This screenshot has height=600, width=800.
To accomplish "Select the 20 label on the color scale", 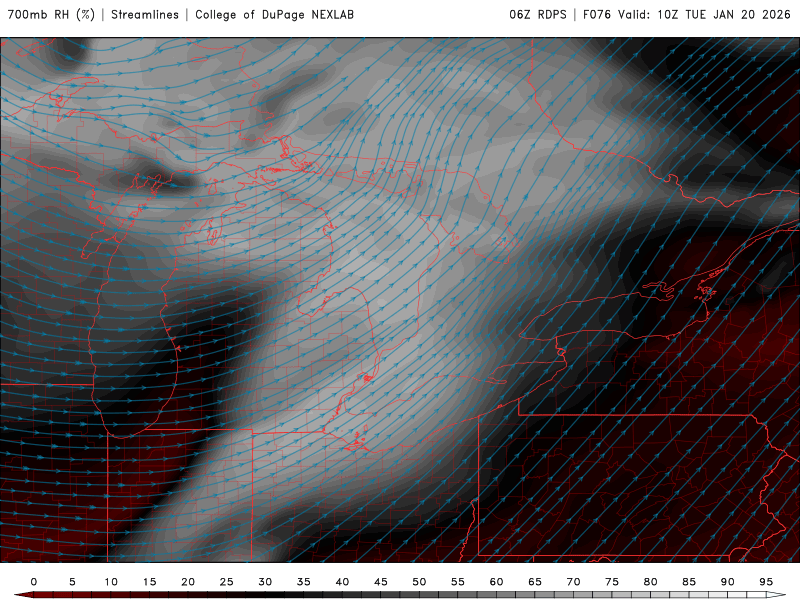I will [188, 582].
